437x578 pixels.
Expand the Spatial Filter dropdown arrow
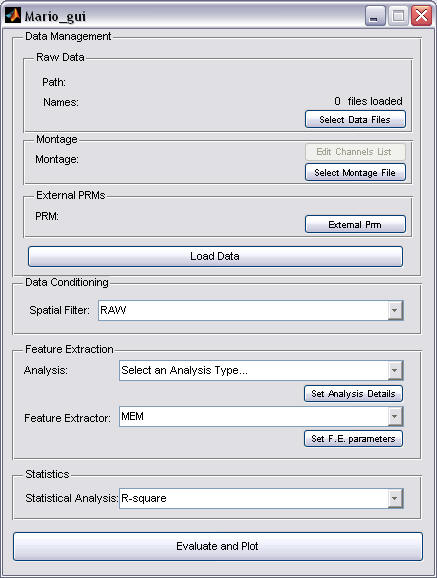[x=395, y=310]
